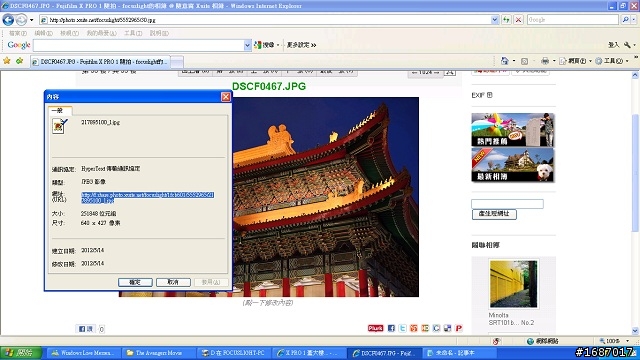Viewport: 640px width, 360px height.
Task: Click the Google Toolbar search input
Action: (x=138, y=45)
